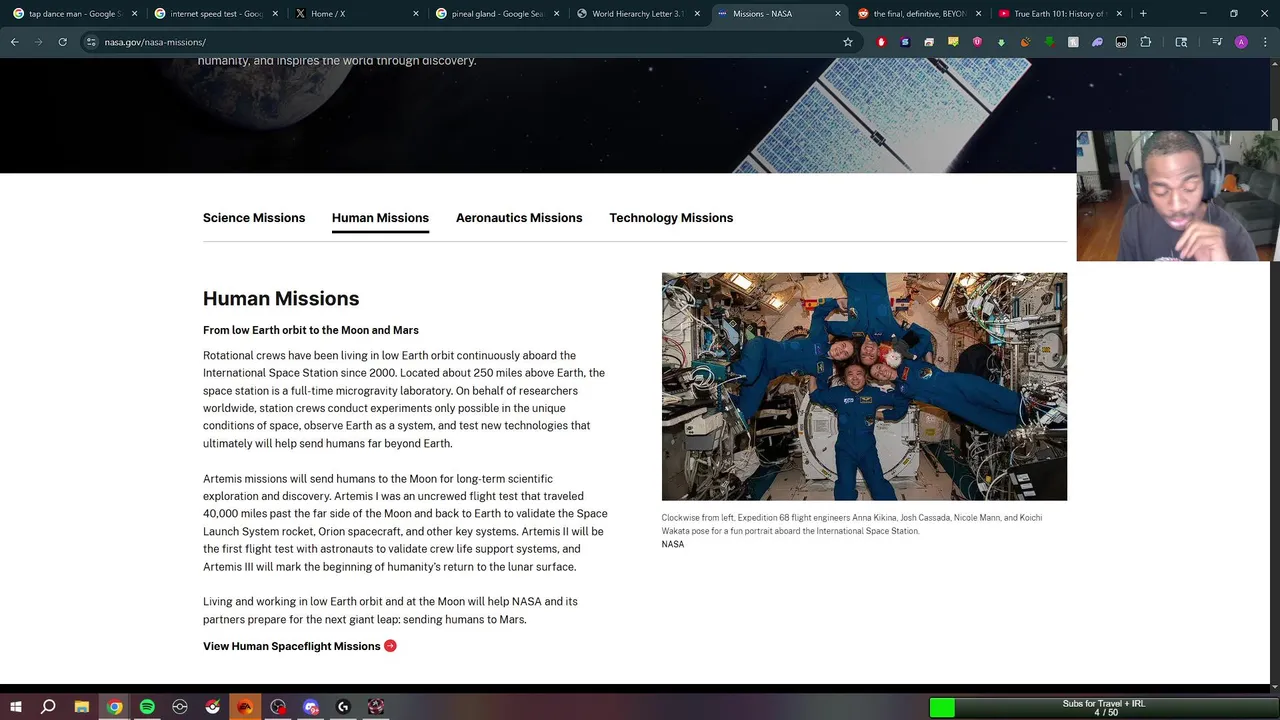Open File Explorer from the taskbar
The height and width of the screenshot is (720, 1280).
coord(82,707)
